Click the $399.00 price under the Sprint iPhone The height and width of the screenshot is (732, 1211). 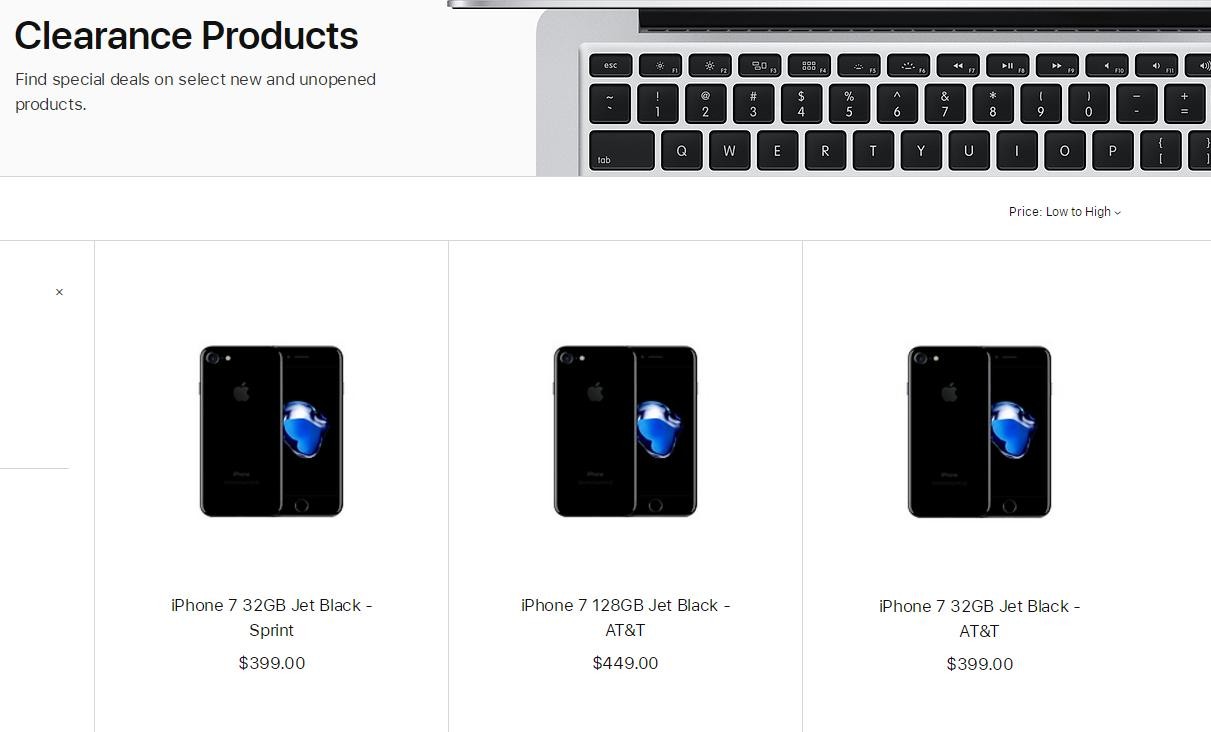tap(271, 663)
